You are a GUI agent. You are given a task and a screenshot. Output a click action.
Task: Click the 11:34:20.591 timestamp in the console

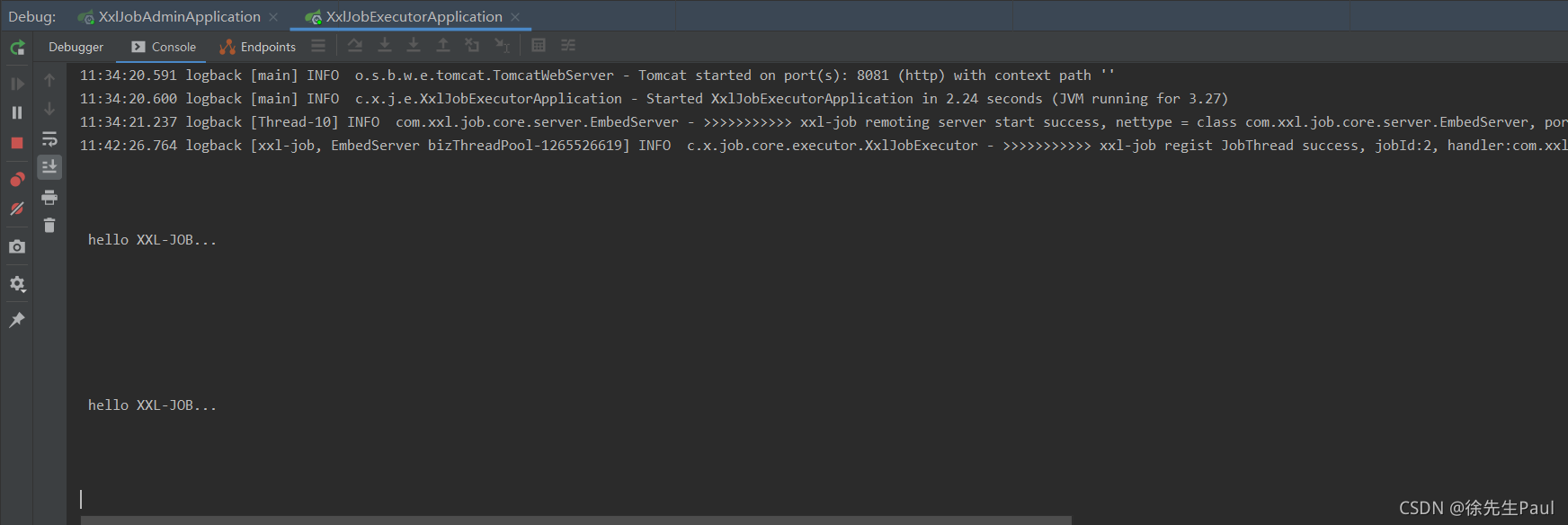point(129,76)
